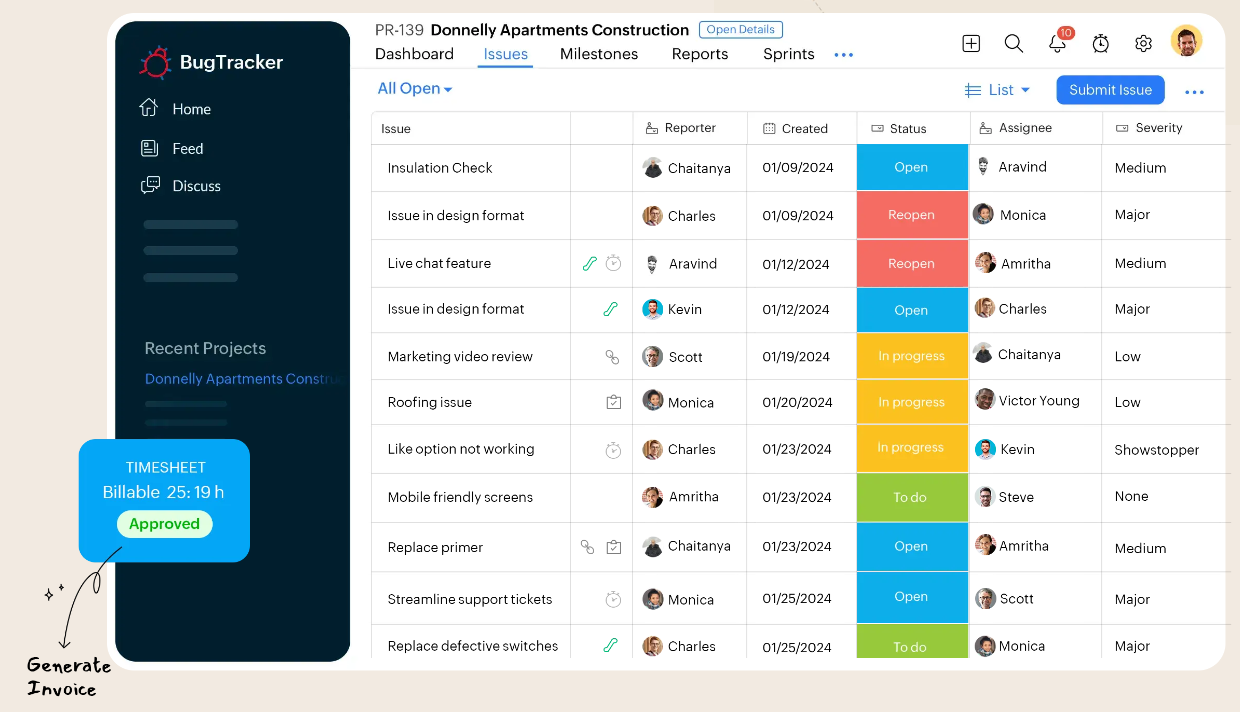Open the global search
The image size is (1240, 712).
1013,44
